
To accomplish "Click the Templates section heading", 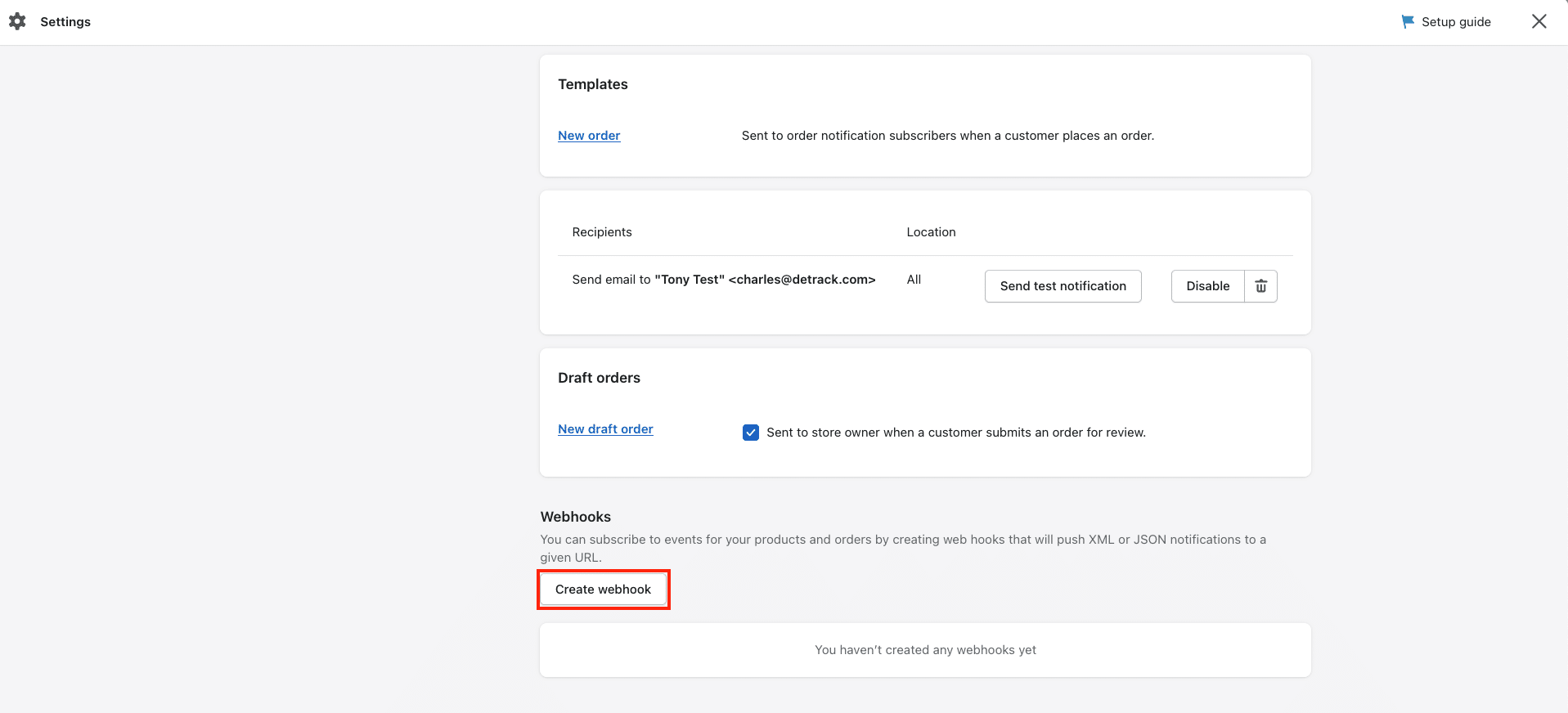I will click(x=593, y=84).
